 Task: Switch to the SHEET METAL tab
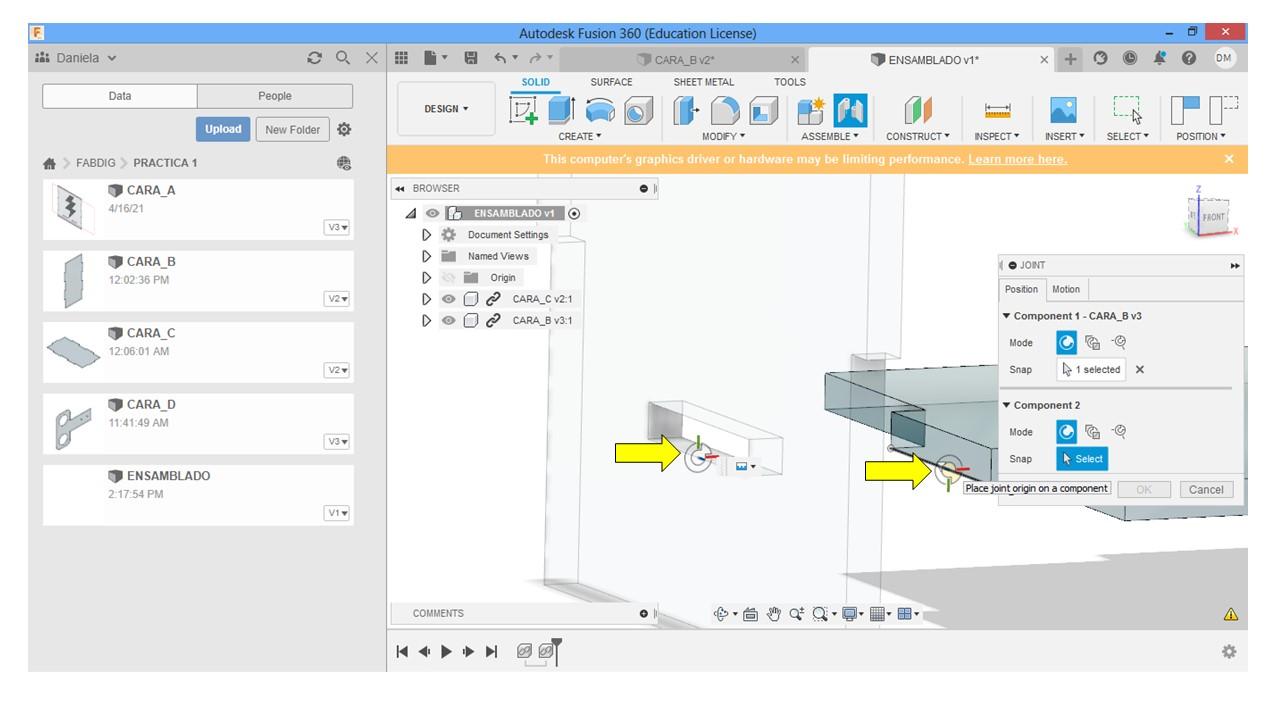pyautogui.click(x=703, y=82)
